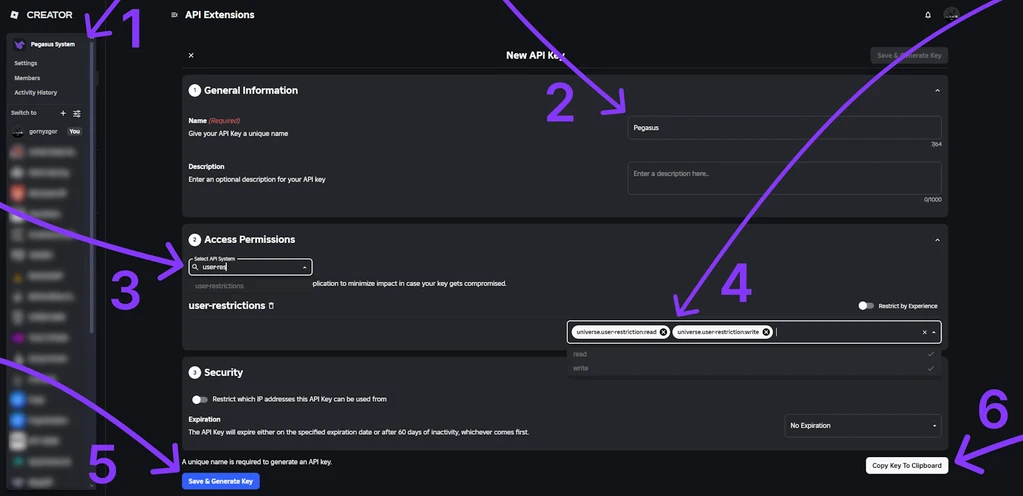
Task: Open the filter icon beside Switch to
Action: pos(77,113)
